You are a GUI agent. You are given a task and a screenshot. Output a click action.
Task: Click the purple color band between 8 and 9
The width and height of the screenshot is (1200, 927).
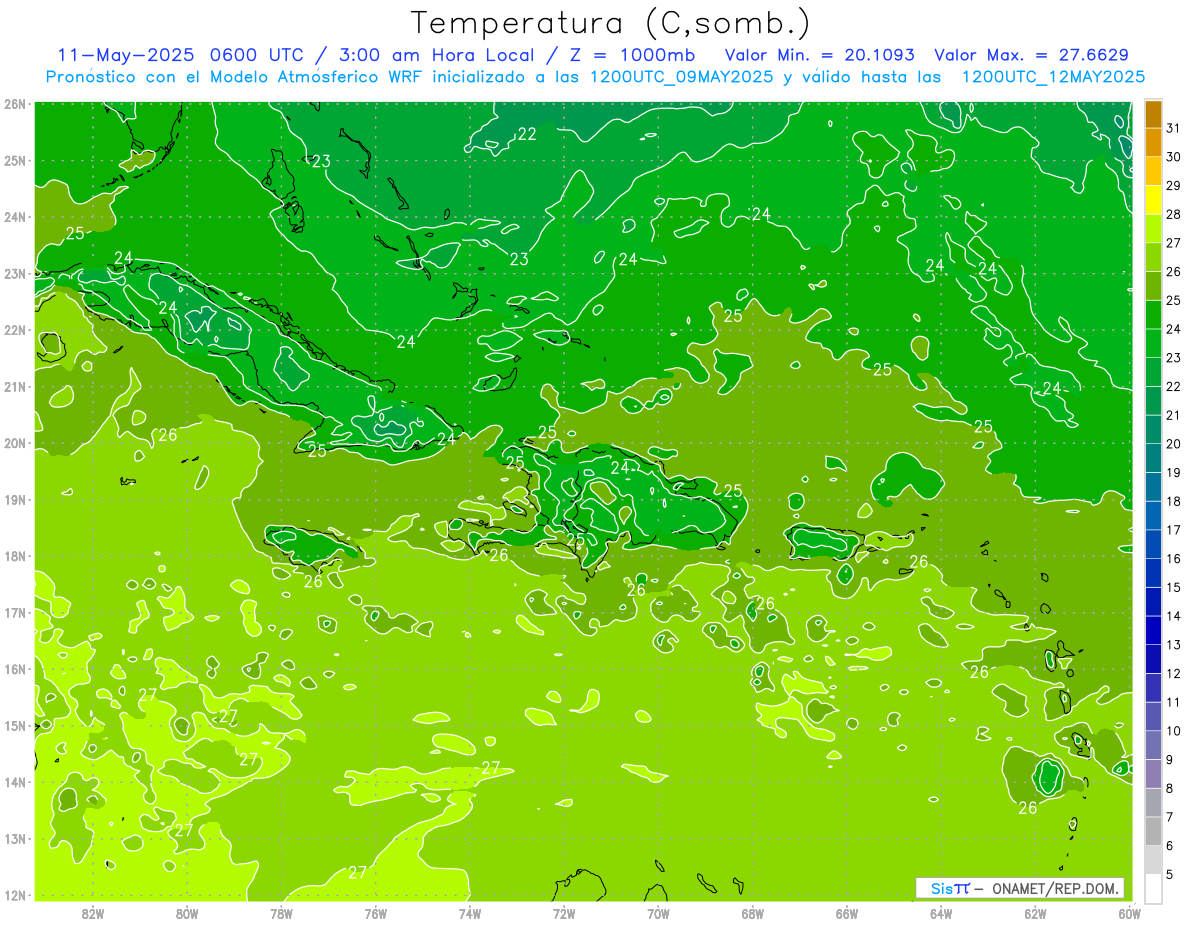(1153, 774)
